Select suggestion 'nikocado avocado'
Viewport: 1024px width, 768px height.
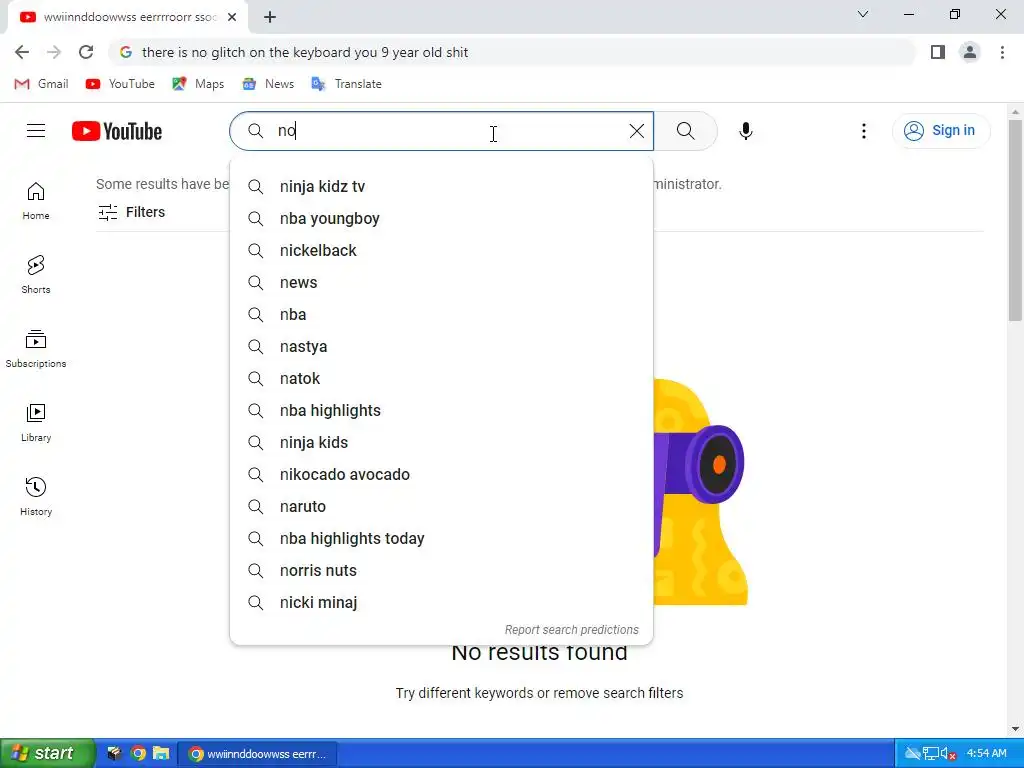(441, 475)
